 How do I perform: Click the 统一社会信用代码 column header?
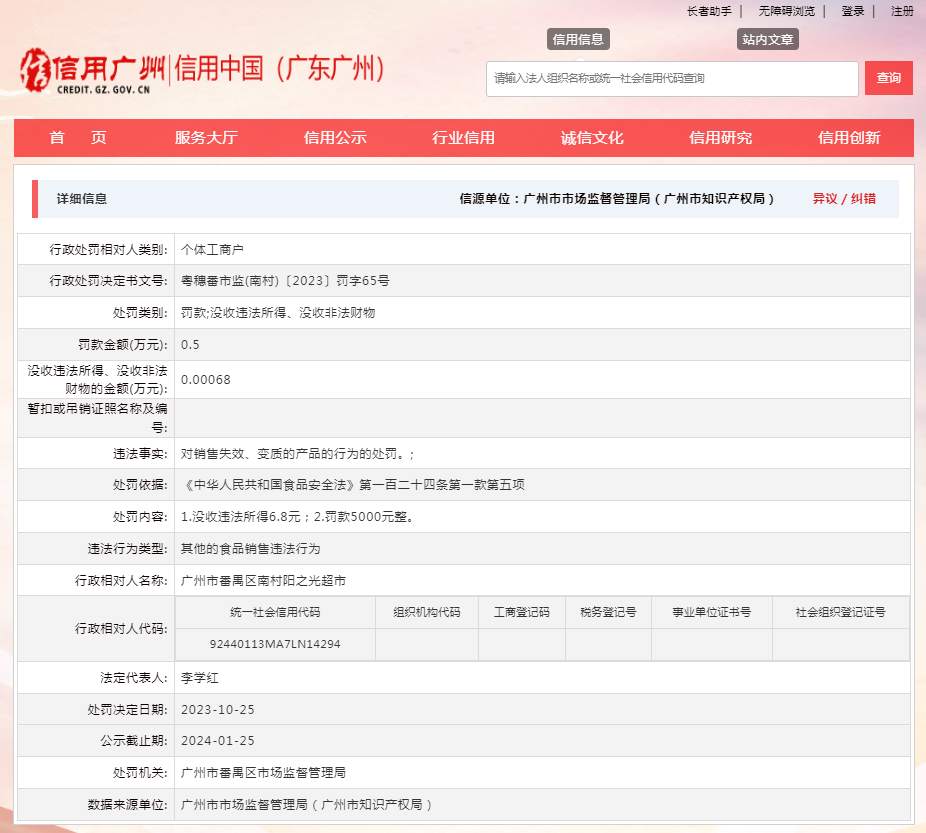(x=275, y=612)
